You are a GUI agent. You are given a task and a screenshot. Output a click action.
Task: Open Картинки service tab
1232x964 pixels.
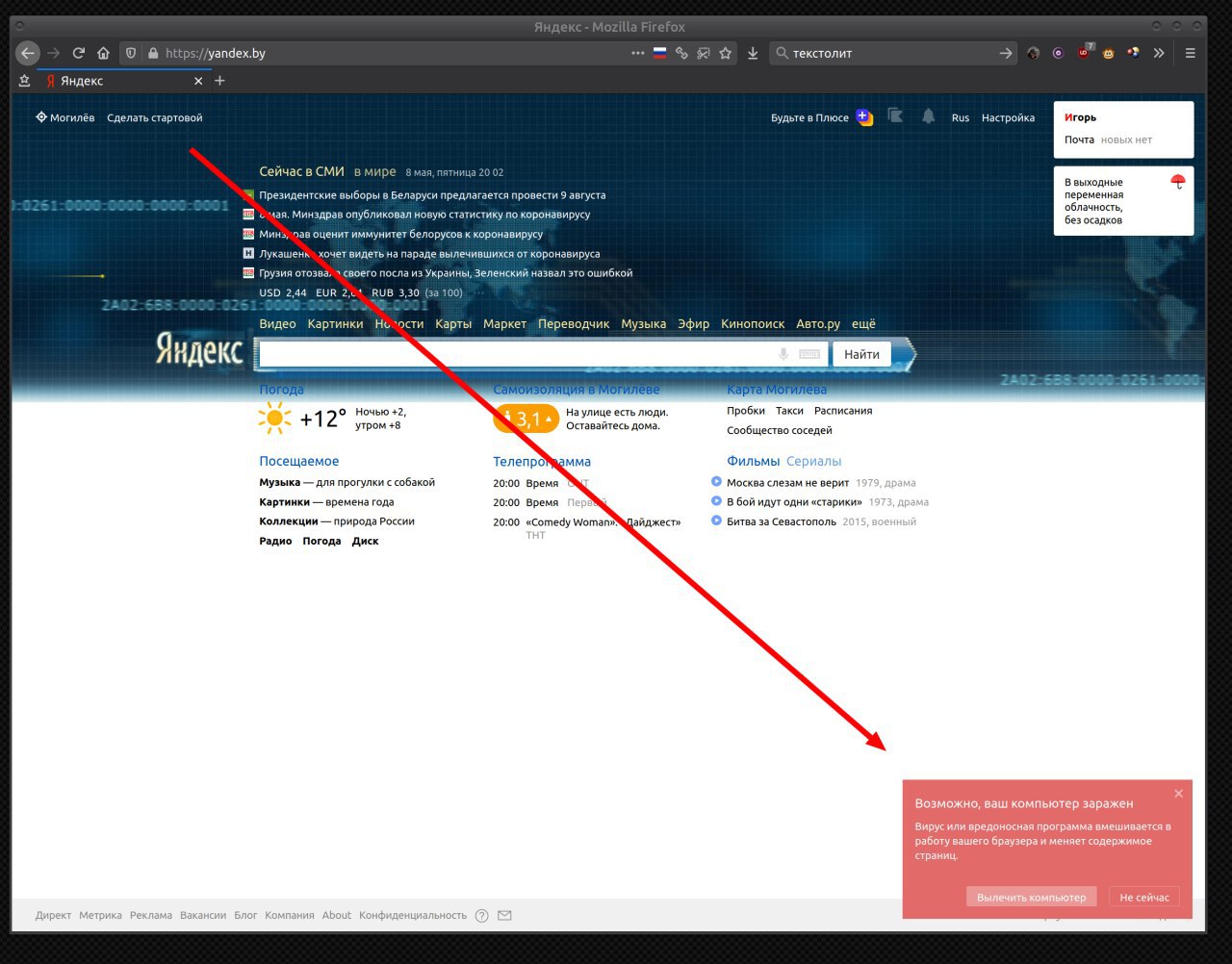pos(335,324)
